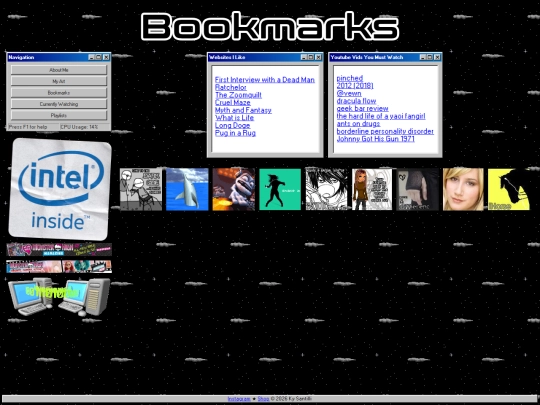
Task: Visit the Long Doge link
Action: coord(232,125)
